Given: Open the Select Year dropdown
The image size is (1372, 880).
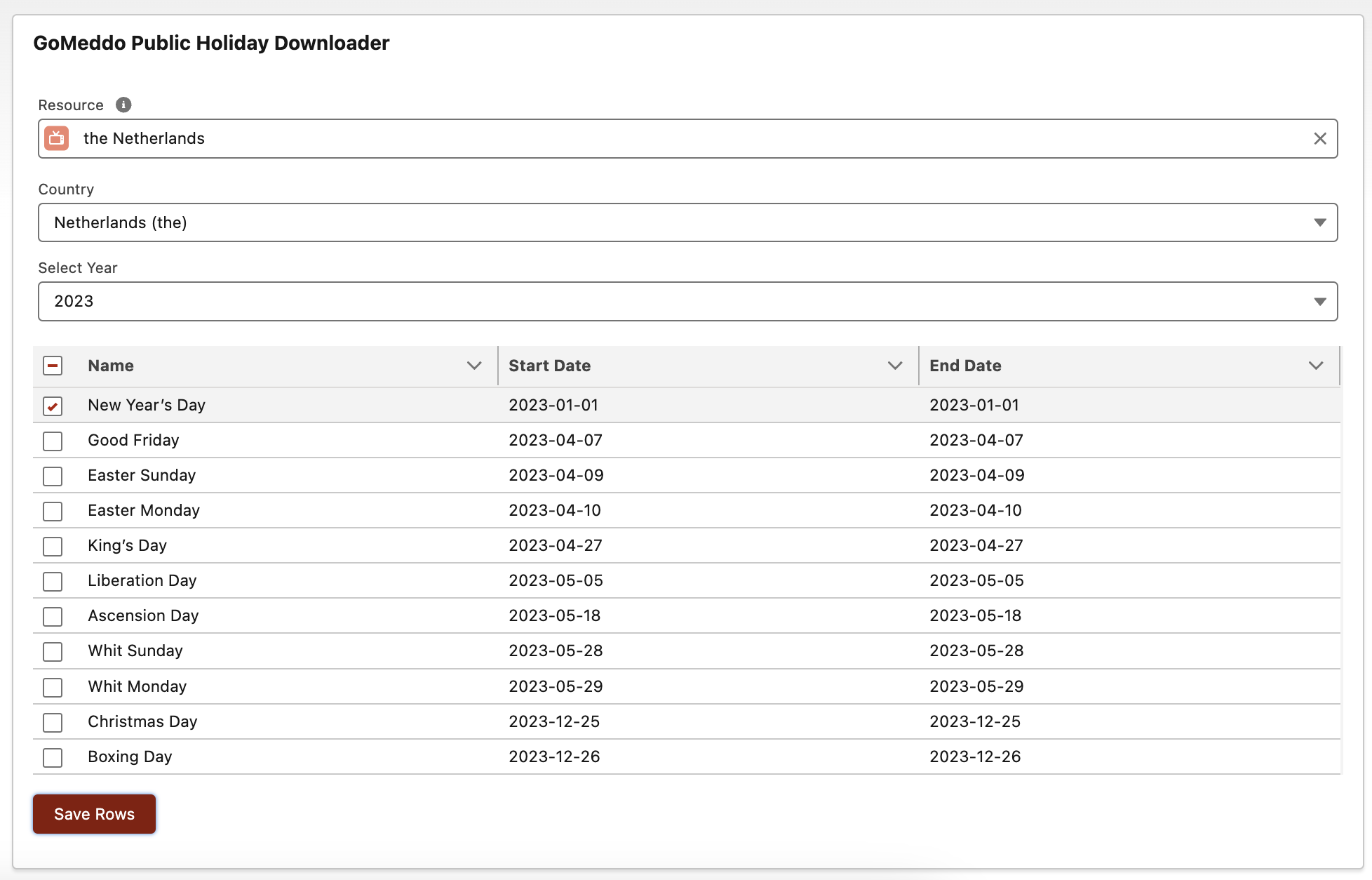Looking at the screenshot, I should (x=687, y=301).
